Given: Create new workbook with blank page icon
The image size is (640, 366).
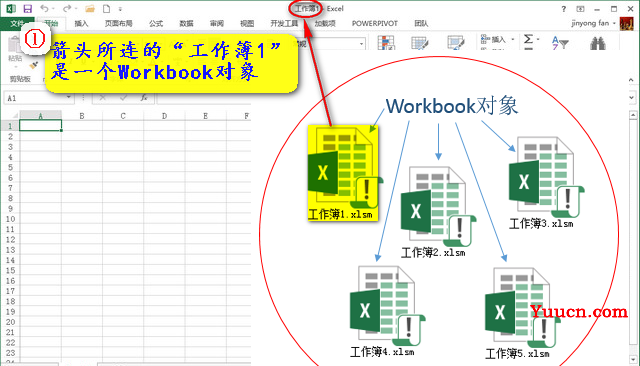Looking at the screenshot, I should pyautogui.click(x=106, y=9).
